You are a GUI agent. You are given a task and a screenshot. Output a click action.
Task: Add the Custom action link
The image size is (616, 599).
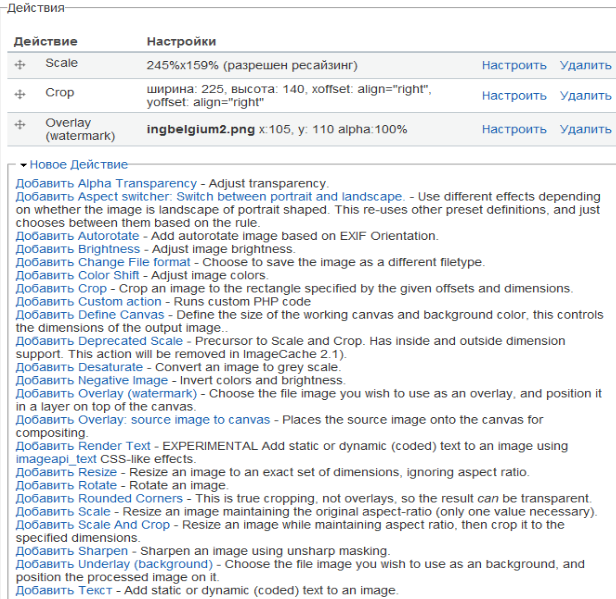pos(88,302)
